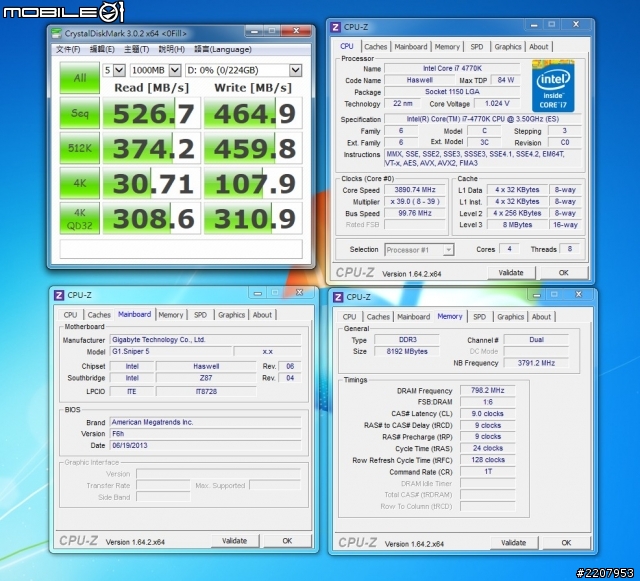Start the 4K QD32 benchmark test
The height and width of the screenshot is (581, 640).
point(80,218)
